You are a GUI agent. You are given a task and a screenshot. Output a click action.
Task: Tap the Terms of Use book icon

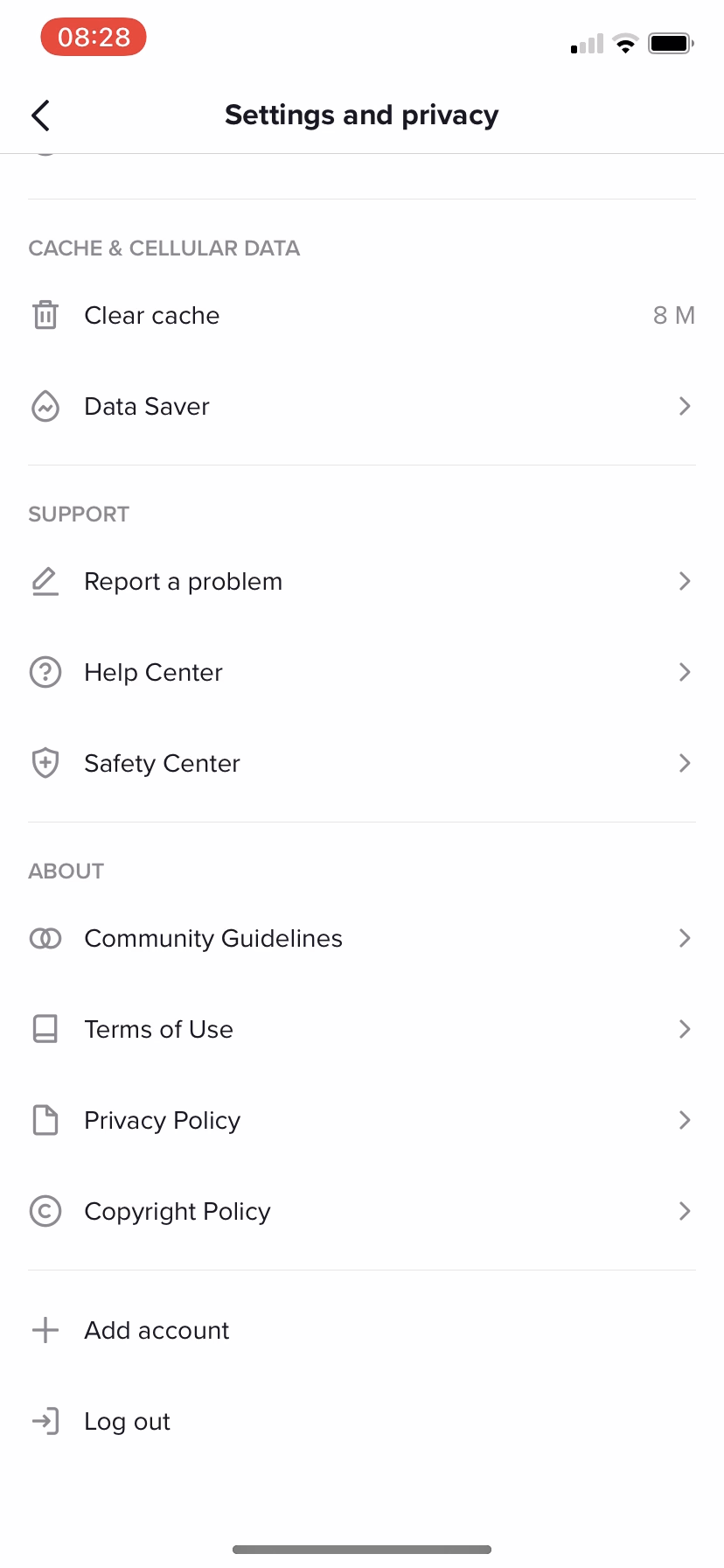[x=45, y=1029]
